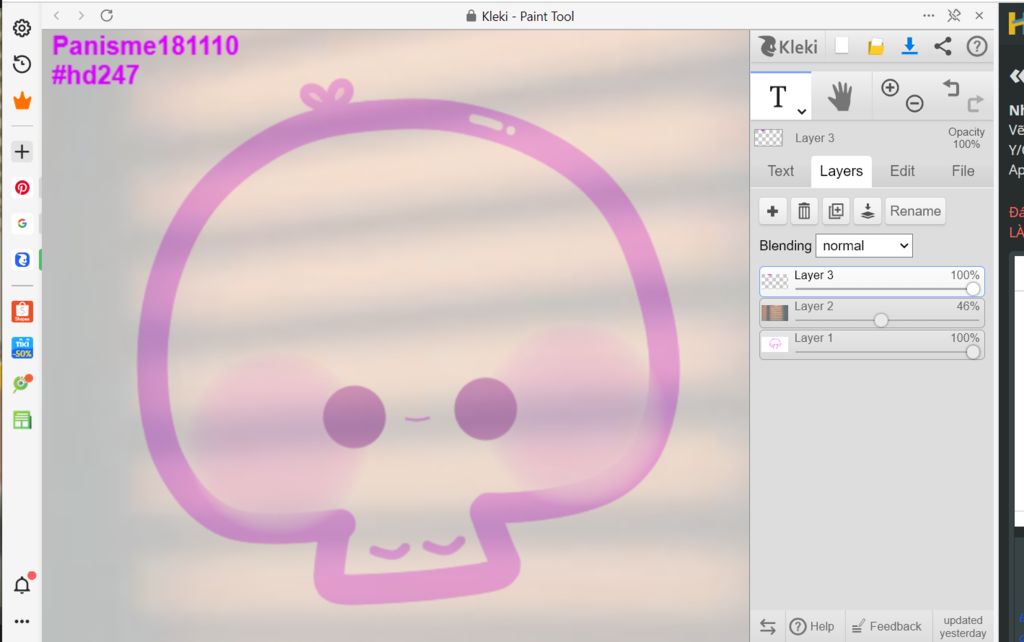The width and height of the screenshot is (1024, 642).
Task: Open panel three-dot menu in title bar
Action: click(x=929, y=15)
